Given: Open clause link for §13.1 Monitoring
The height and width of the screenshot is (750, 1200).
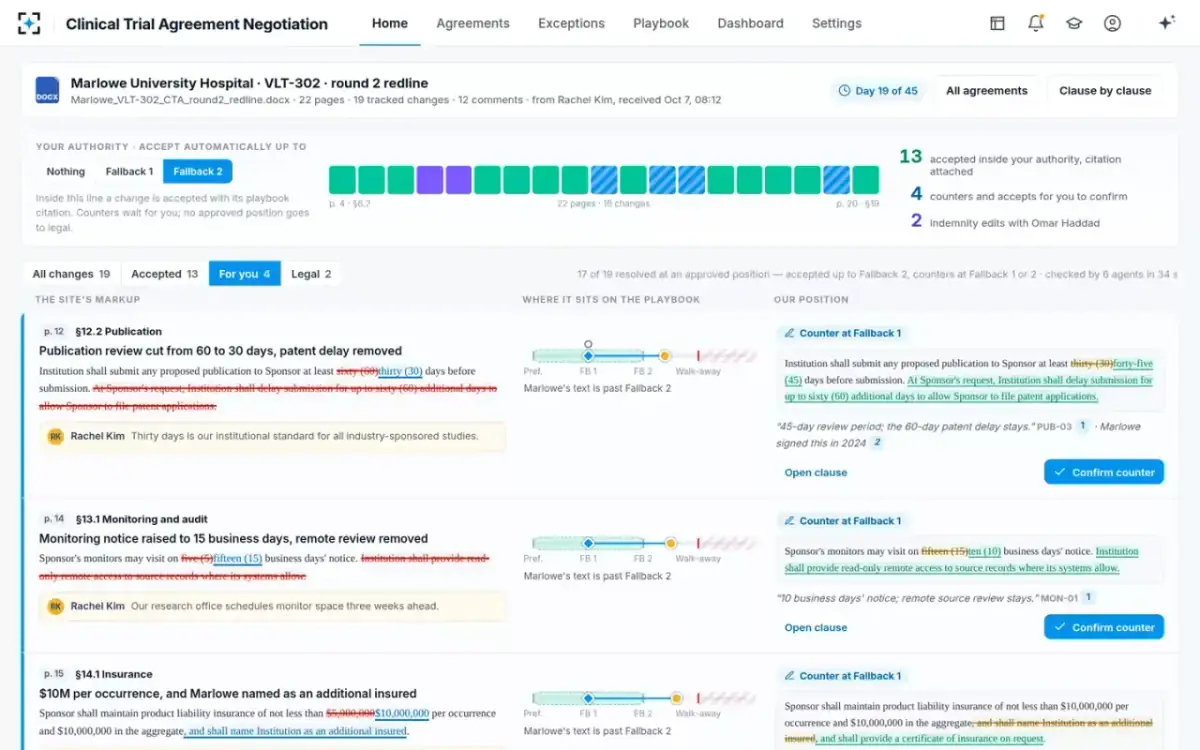Looking at the screenshot, I should pos(816,627).
